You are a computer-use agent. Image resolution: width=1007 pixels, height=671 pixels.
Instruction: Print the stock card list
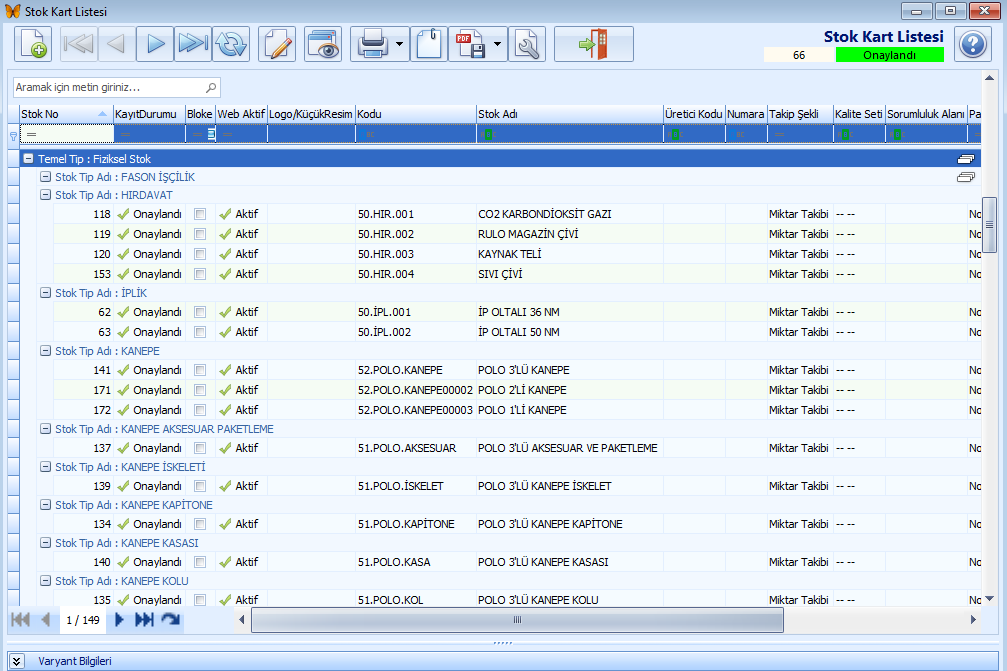372,44
